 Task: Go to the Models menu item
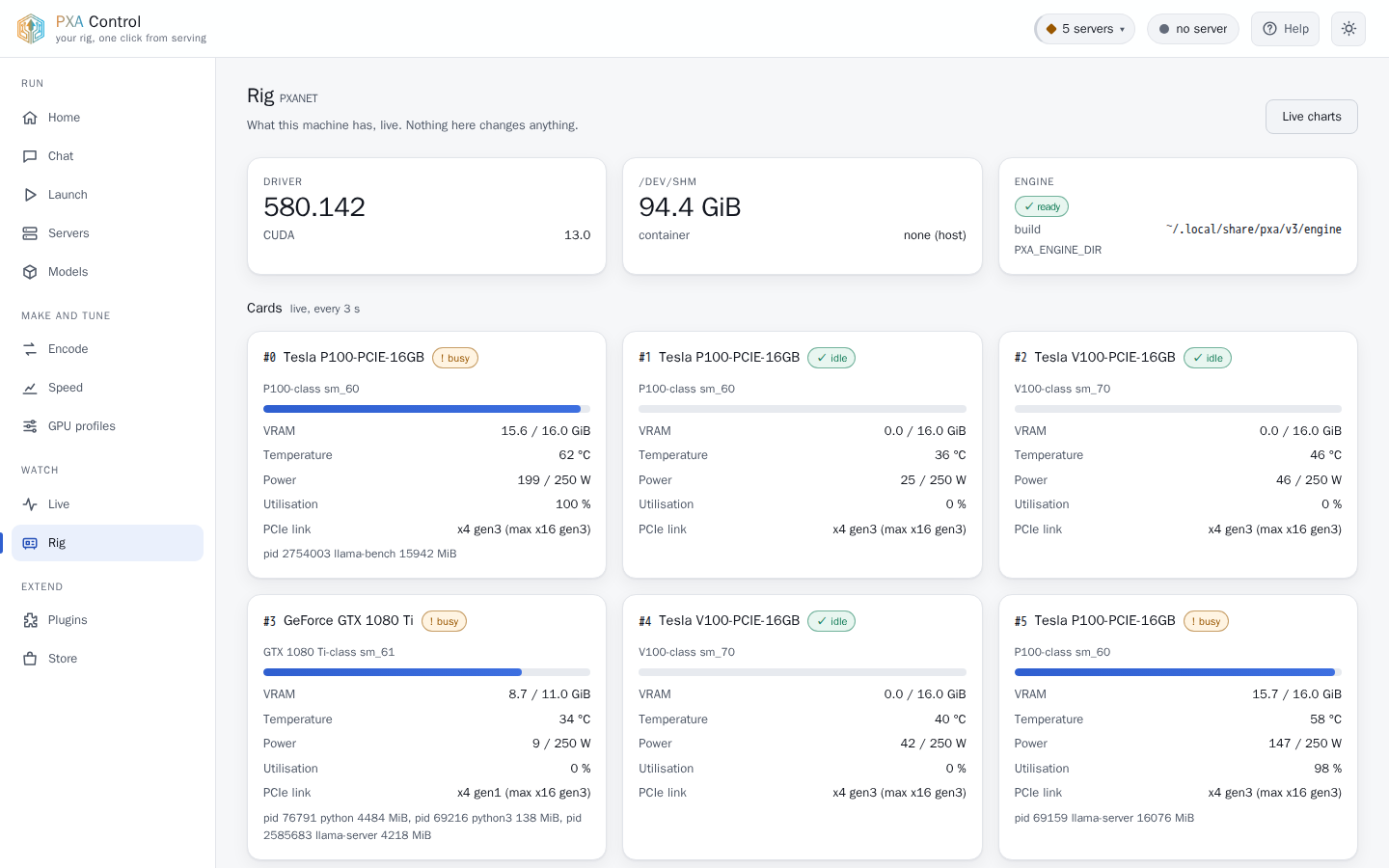[107, 272]
